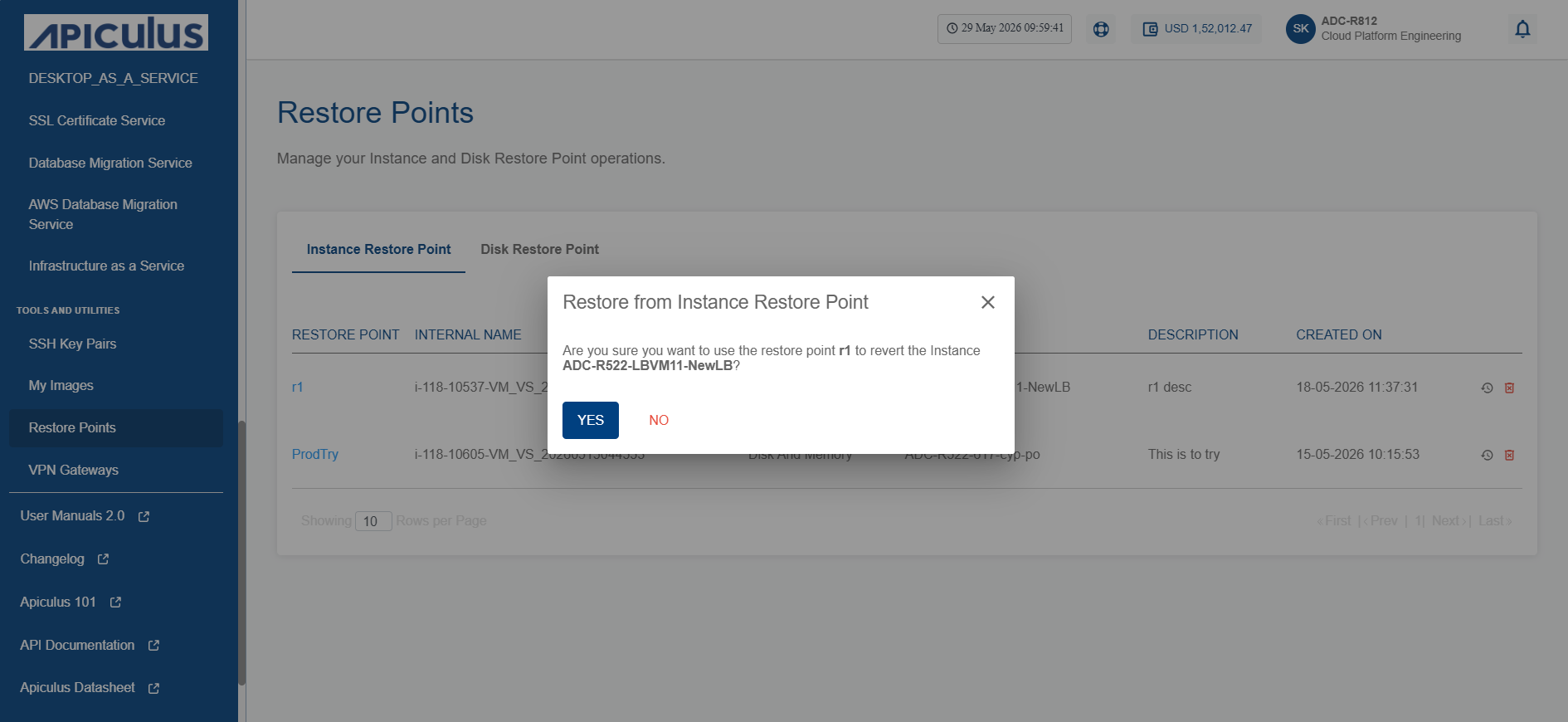This screenshot has height=722, width=1568.
Task: Open the Apiculus Datasheet link
Action: coord(90,688)
